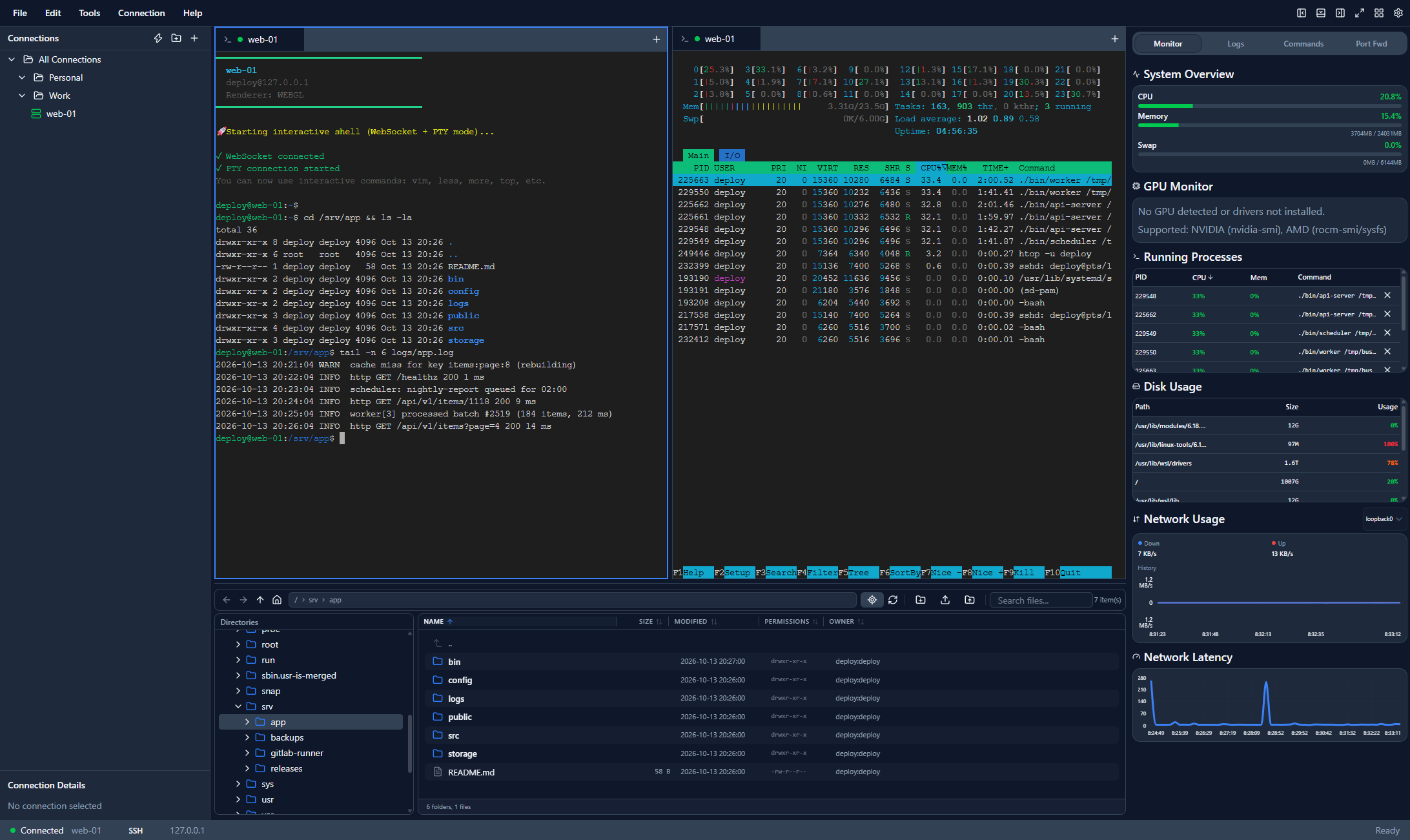The image size is (1410, 840).
Task: Open the Connection menu
Action: point(141,13)
